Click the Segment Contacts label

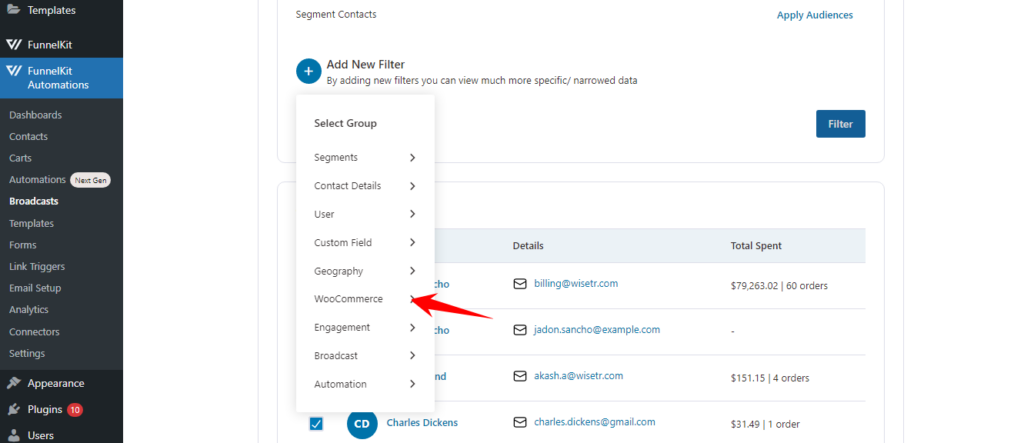point(336,14)
